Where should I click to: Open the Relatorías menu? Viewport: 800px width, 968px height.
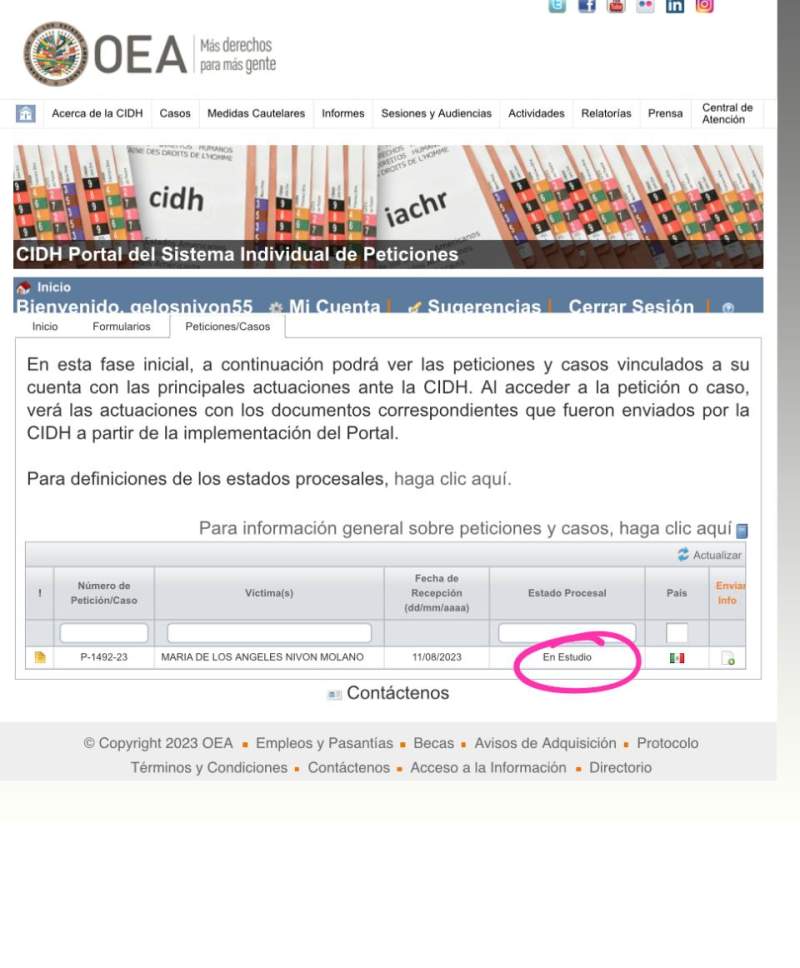point(606,114)
